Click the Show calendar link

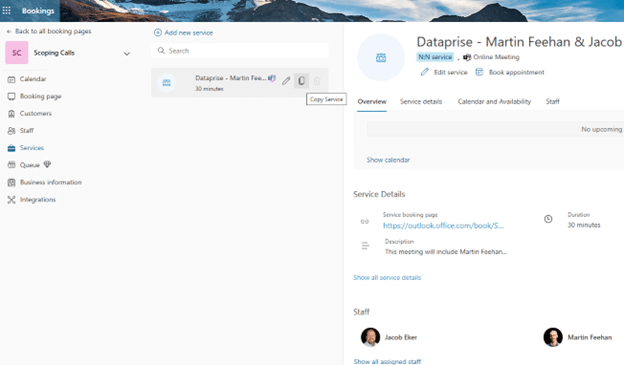click(388, 160)
